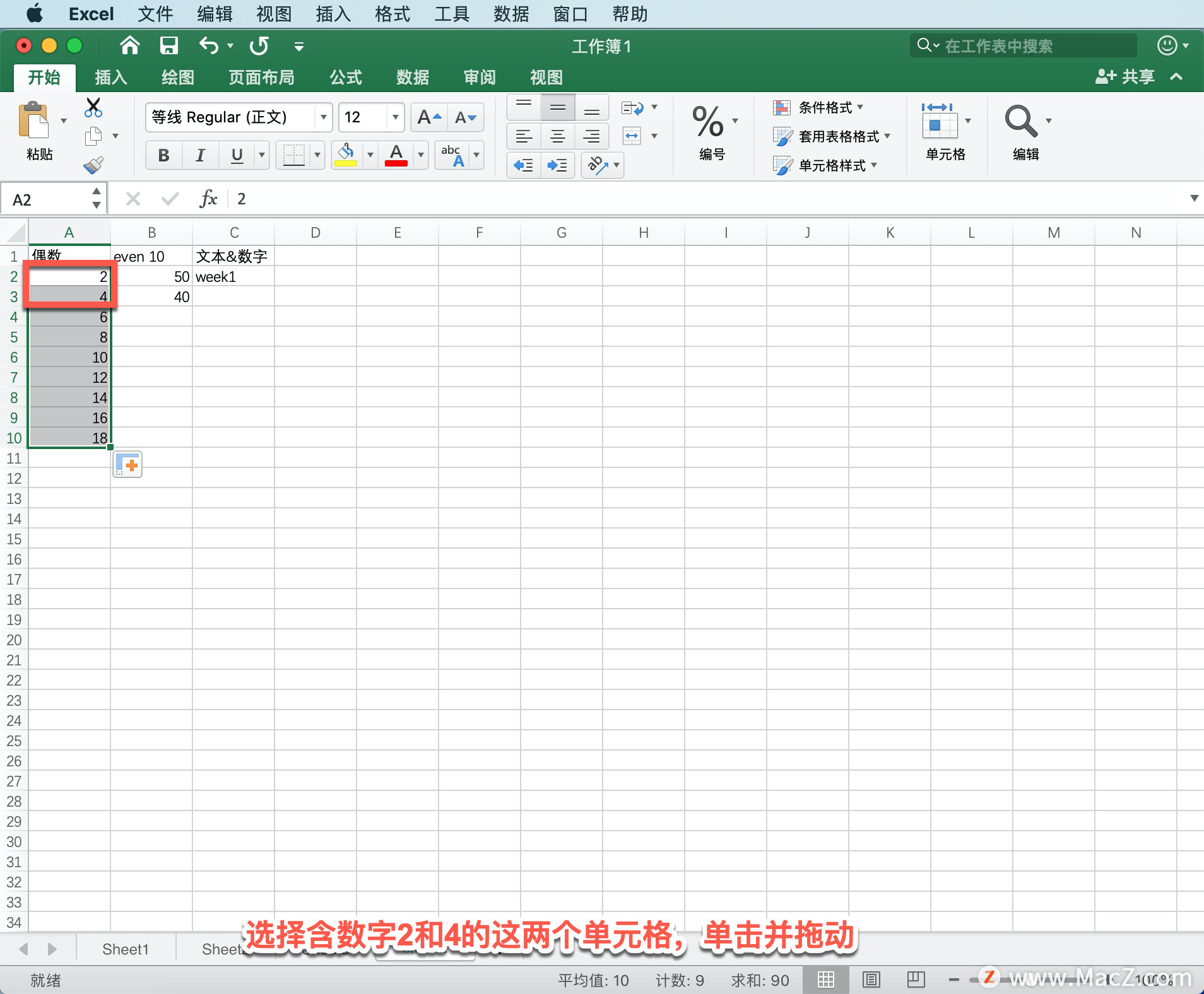Open the percent number format button
Screen dimensions: 1204x994
pyautogui.click(x=708, y=121)
